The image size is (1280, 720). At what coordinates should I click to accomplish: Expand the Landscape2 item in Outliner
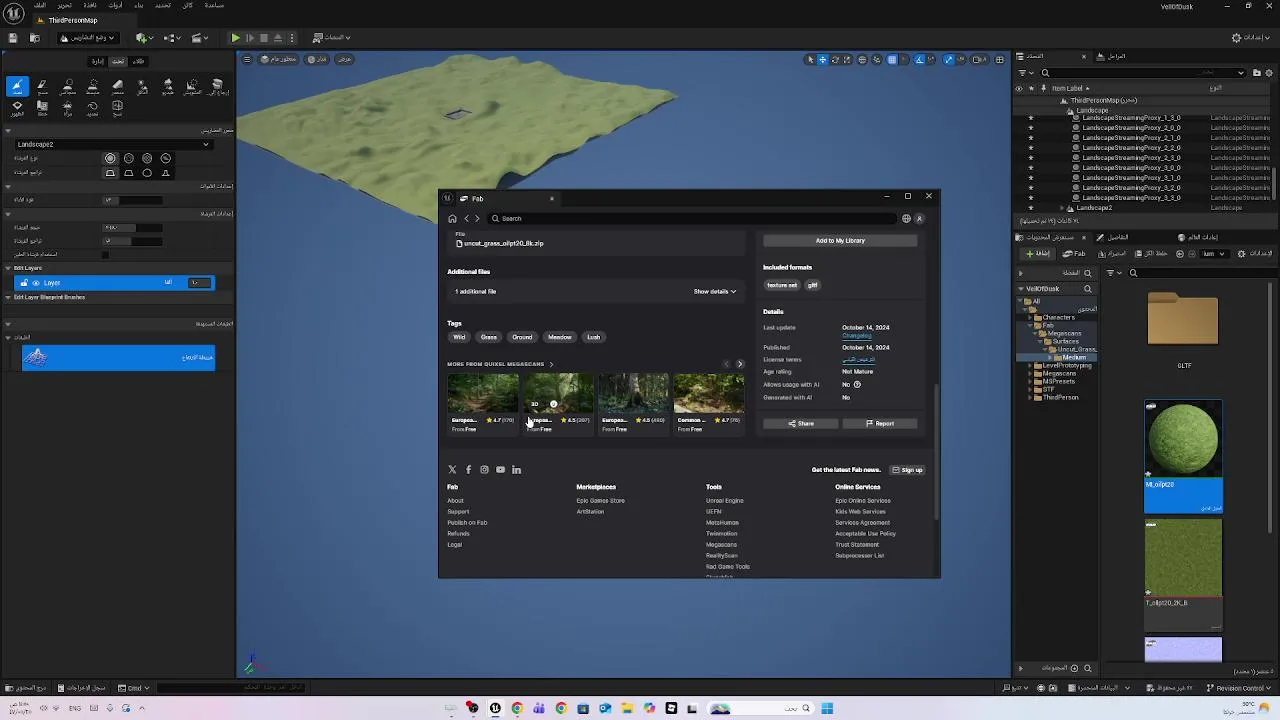click(1061, 208)
